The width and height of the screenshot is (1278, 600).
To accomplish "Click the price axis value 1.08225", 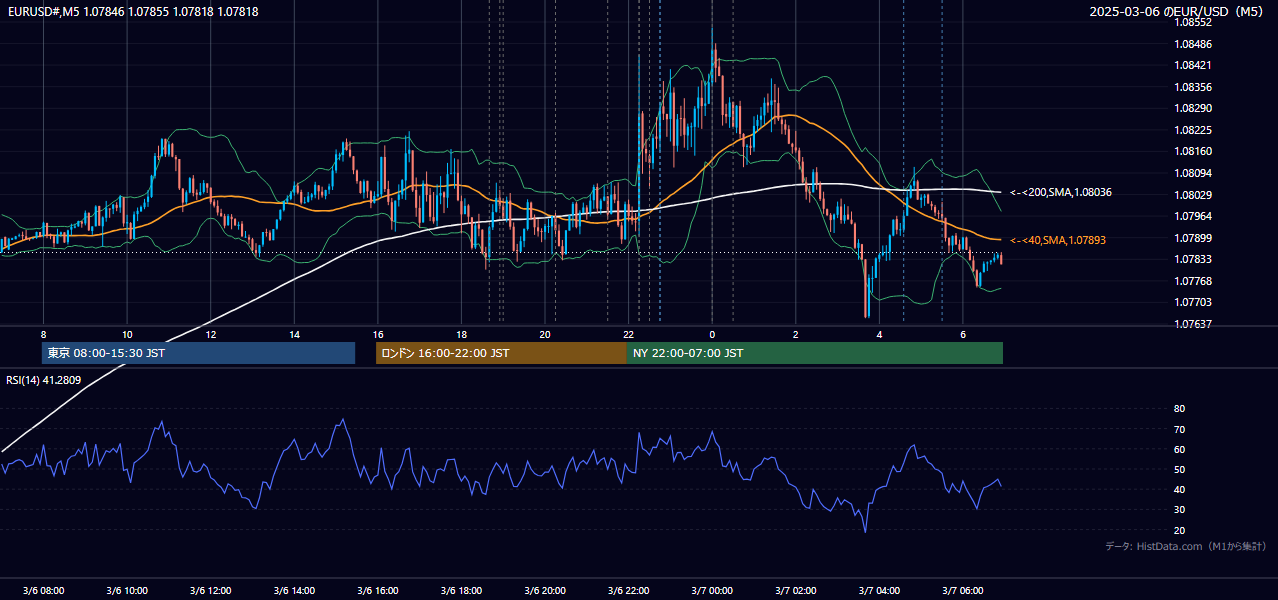I will tap(1194, 130).
